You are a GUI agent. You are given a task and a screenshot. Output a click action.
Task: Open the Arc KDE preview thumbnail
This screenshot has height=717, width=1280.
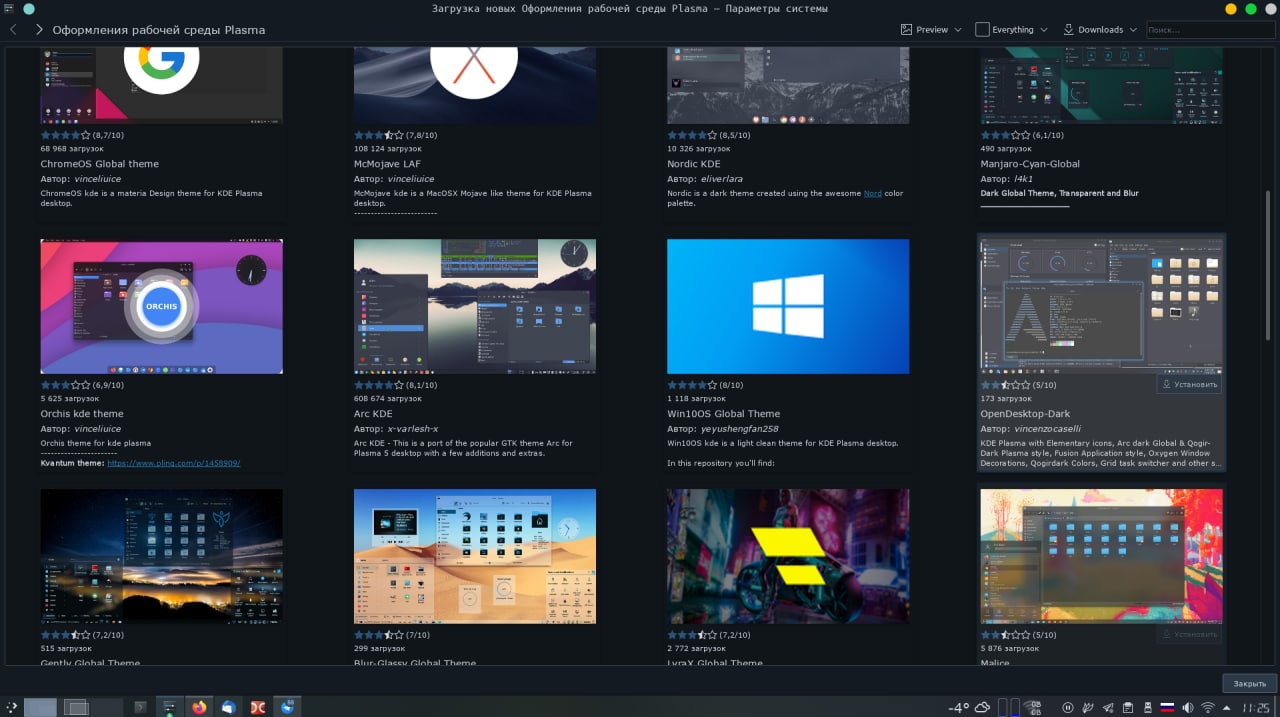pyautogui.click(x=475, y=306)
